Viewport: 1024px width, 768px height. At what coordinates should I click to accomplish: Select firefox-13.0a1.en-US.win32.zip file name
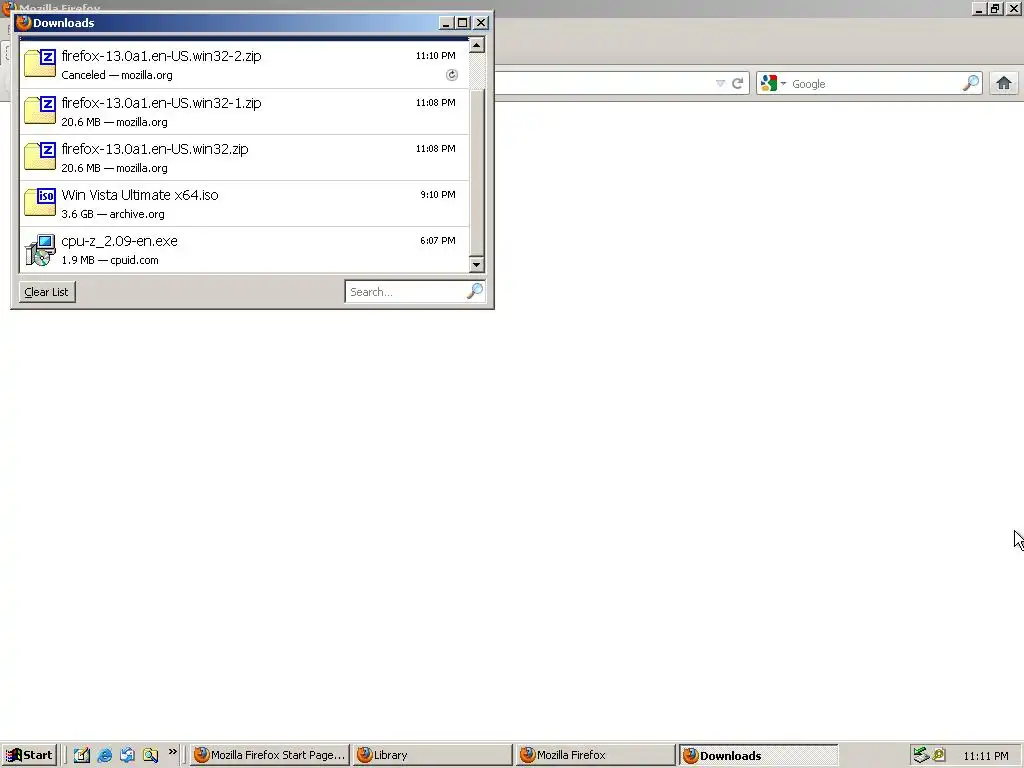tap(155, 149)
